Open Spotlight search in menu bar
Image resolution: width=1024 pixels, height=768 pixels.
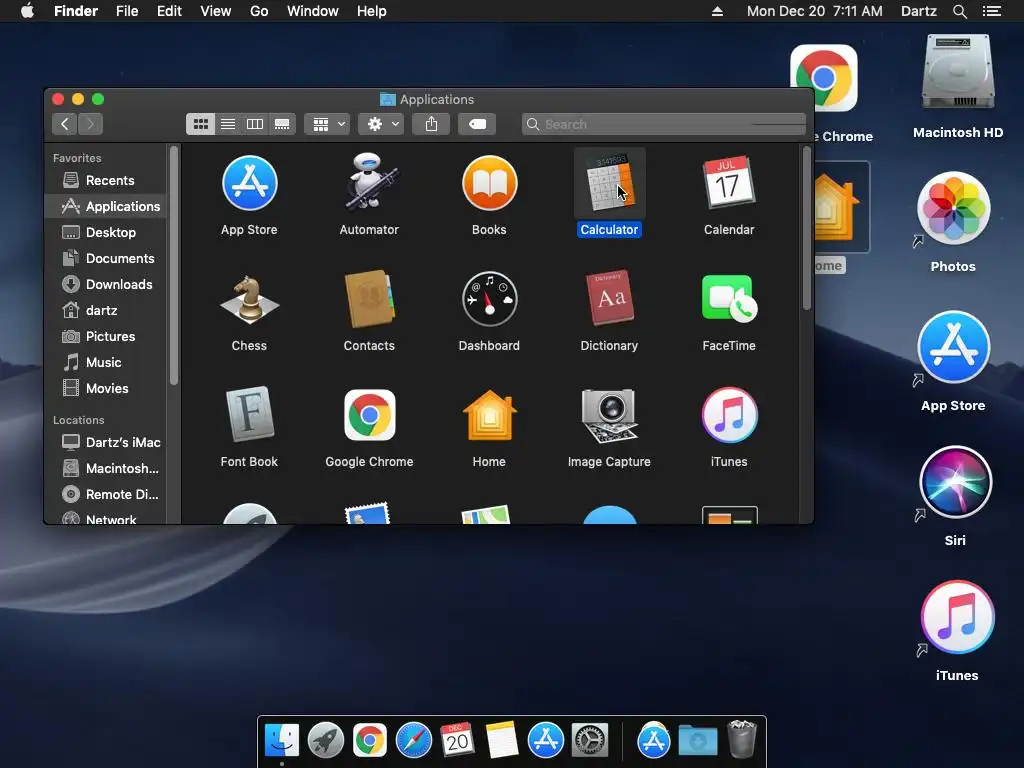960,11
